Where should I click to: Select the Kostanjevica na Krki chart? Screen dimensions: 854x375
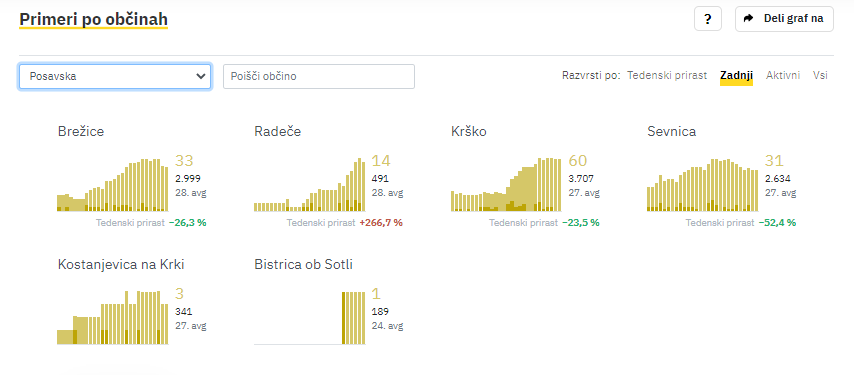click(113, 317)
